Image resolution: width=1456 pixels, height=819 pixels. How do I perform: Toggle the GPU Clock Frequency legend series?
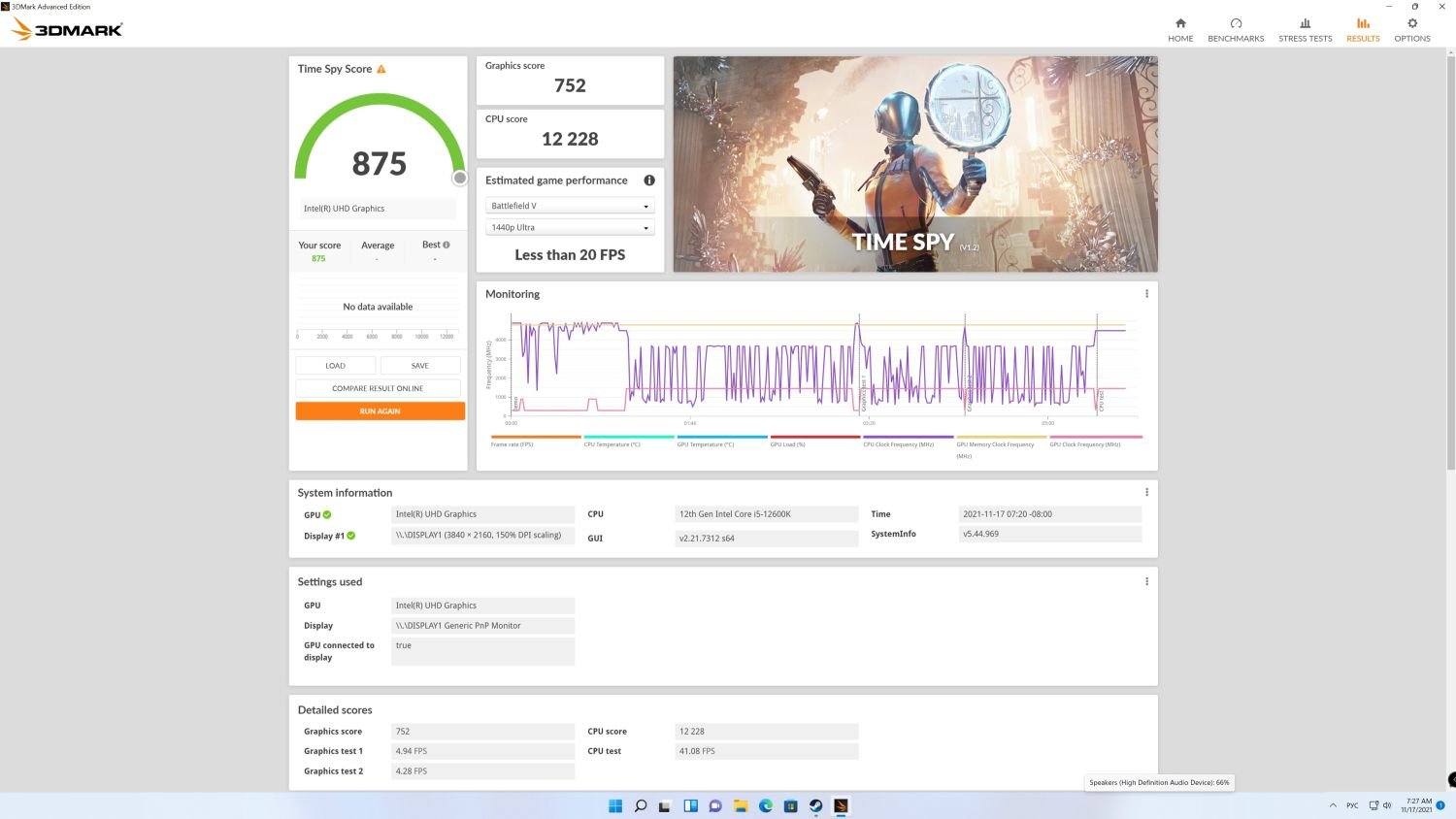(x=1095, y=442)
